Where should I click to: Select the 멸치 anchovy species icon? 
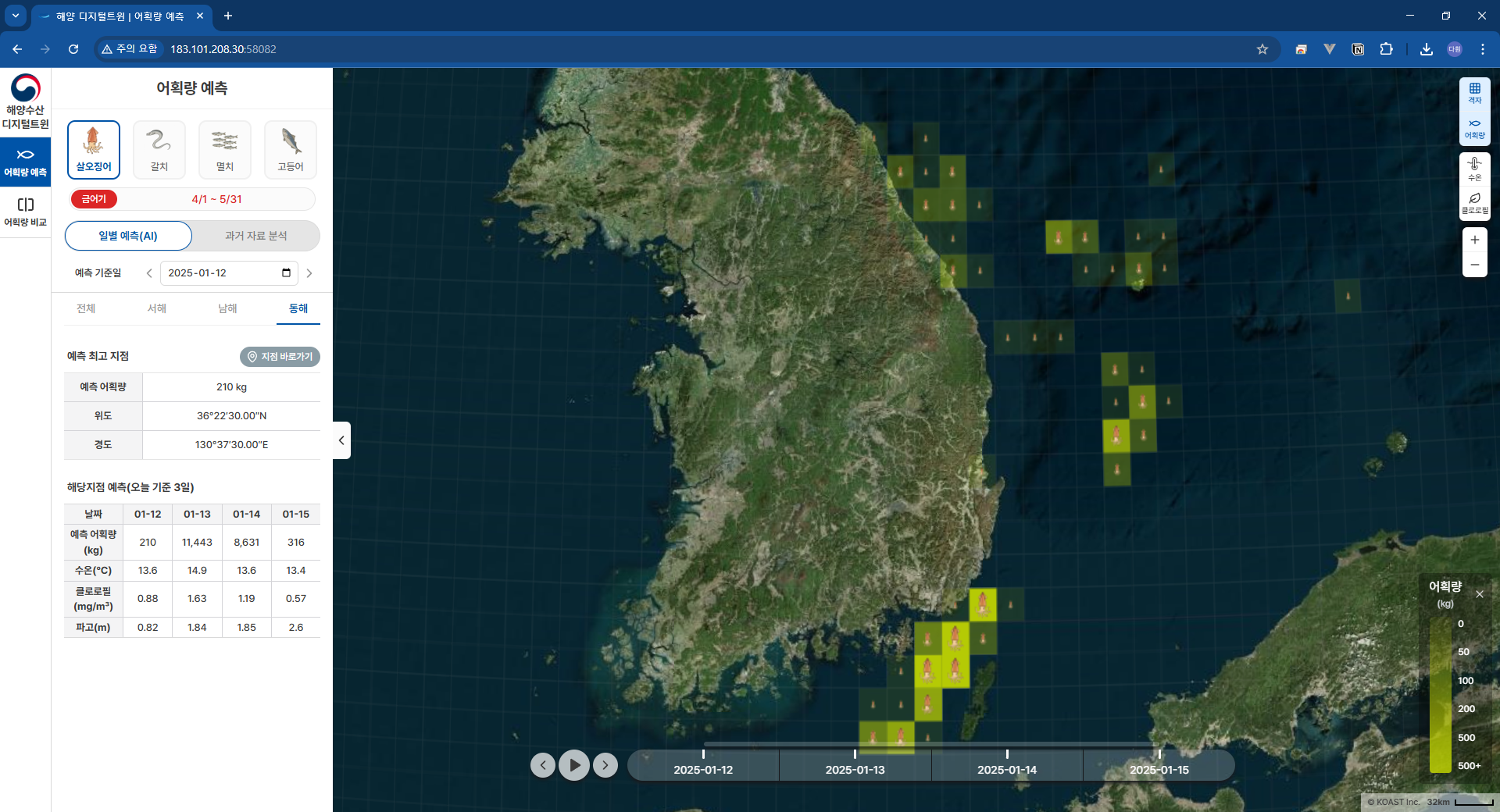(225, 150)
